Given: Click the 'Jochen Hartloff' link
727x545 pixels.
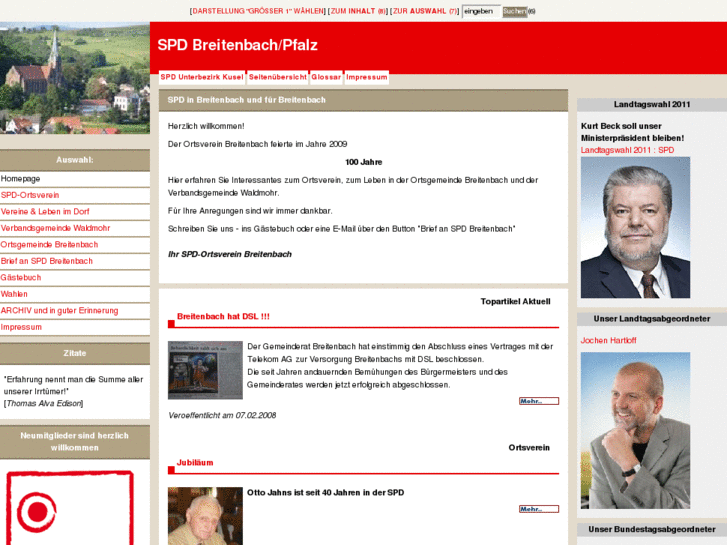Looking at the screenshot, I should pyautogui.click(x=608, y=340).
